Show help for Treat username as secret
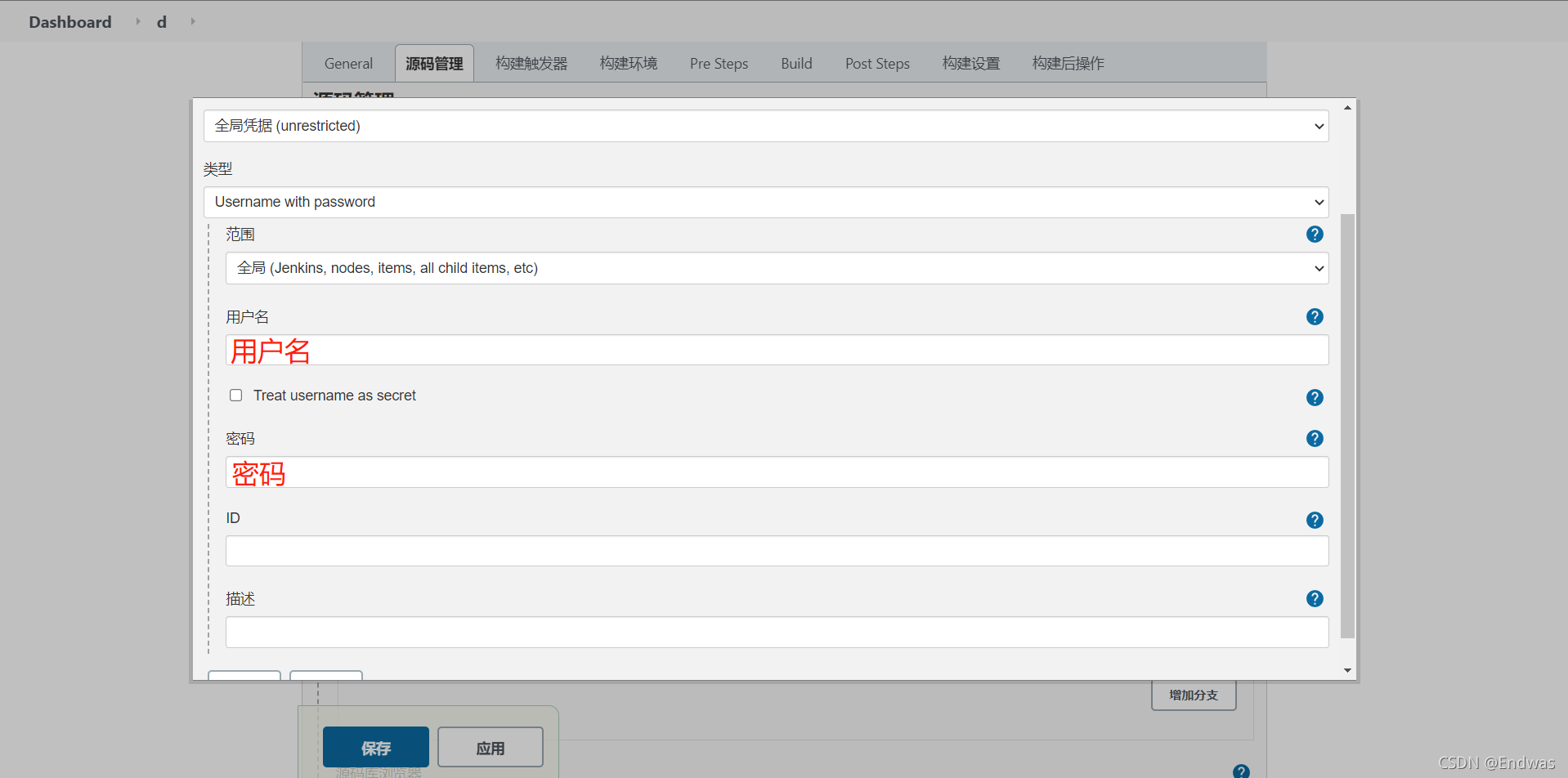 coord(1315,398)
